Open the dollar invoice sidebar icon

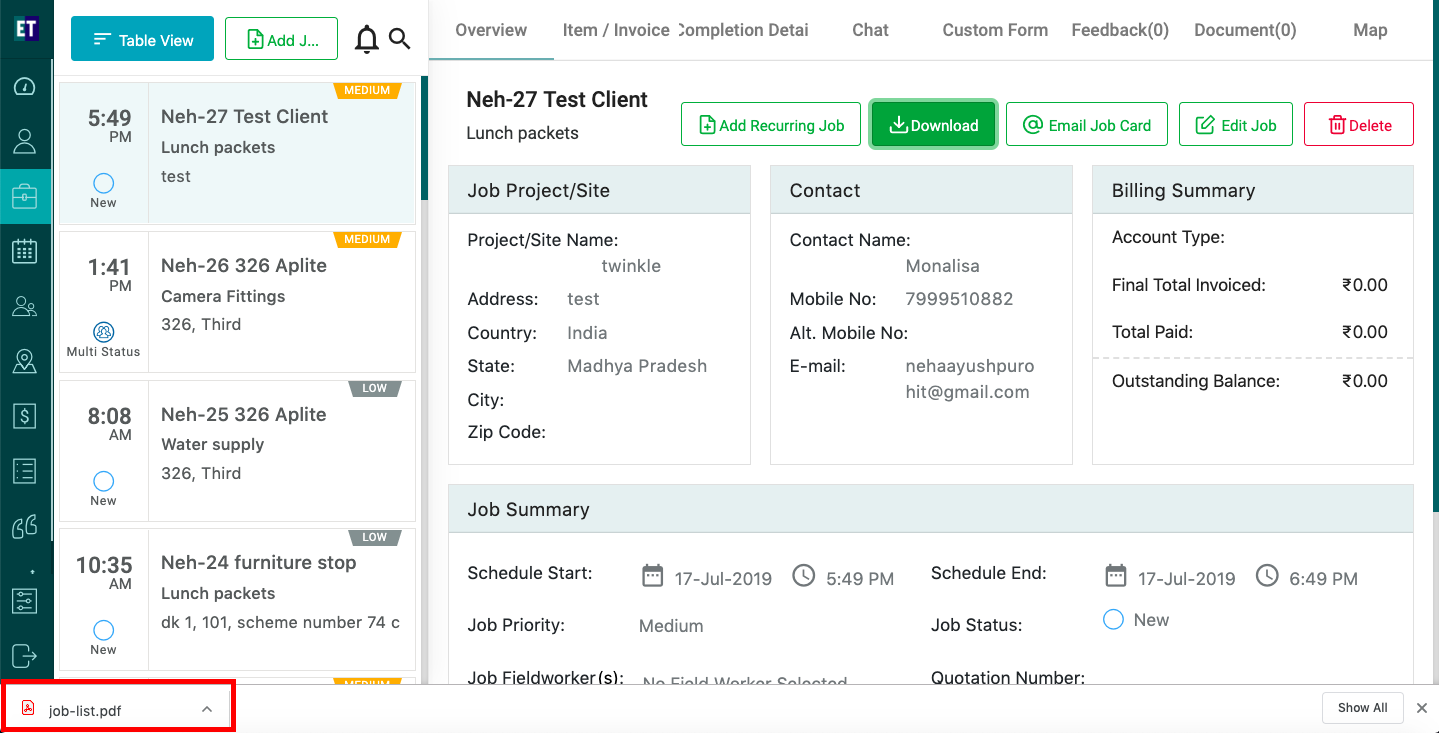point(25,416)
